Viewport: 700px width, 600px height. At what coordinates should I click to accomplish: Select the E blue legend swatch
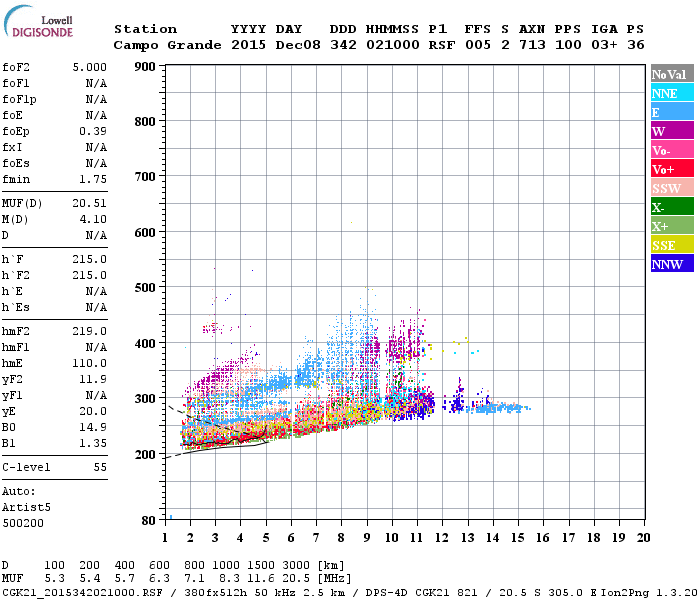coord(672,112)
